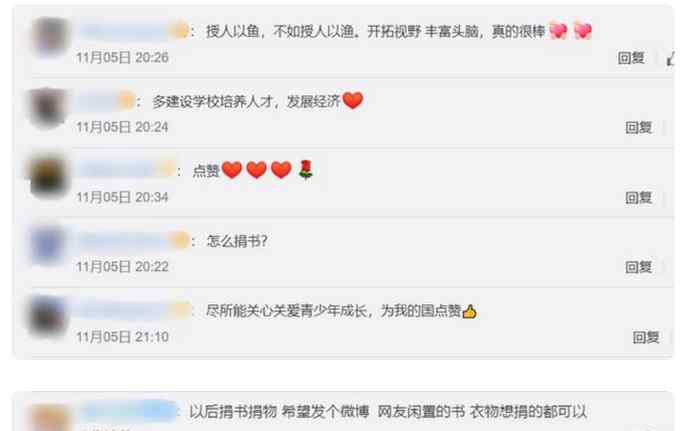Screen dimensions: 680x431
Task: Click 回复 on the 21:10 comment
Action: (x=646, y=337)
